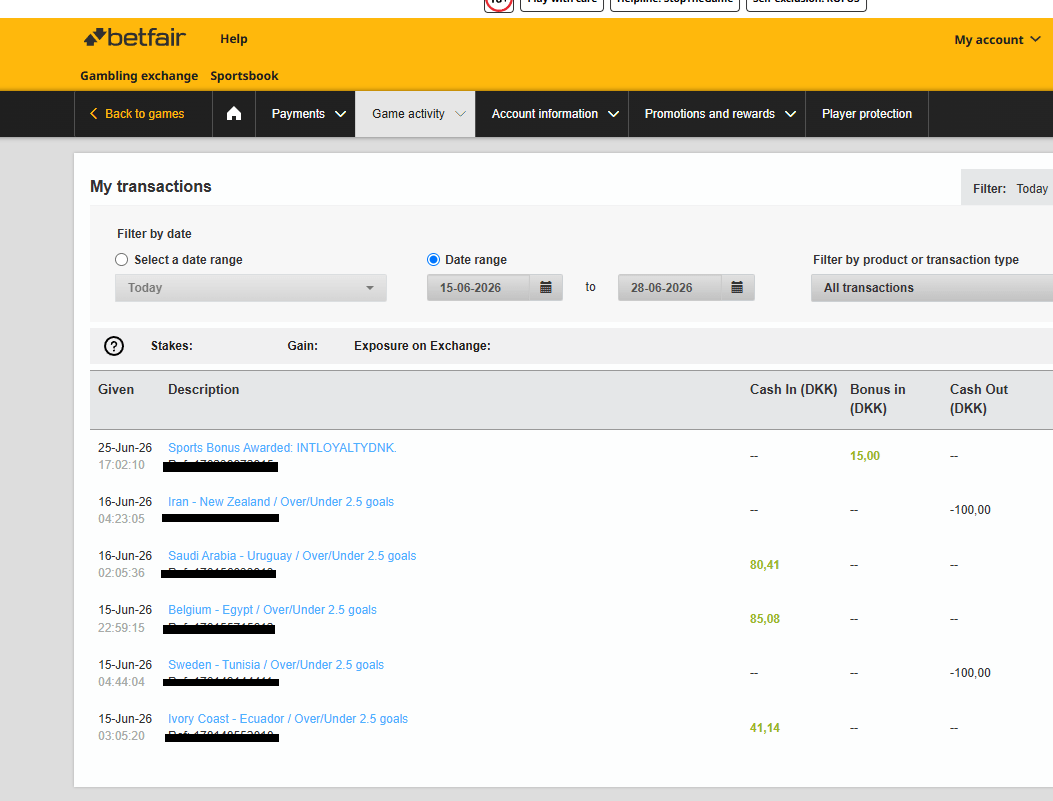Click the Exposure on Exchange label
The image size is (1053, 801).
tap(422, 346)
